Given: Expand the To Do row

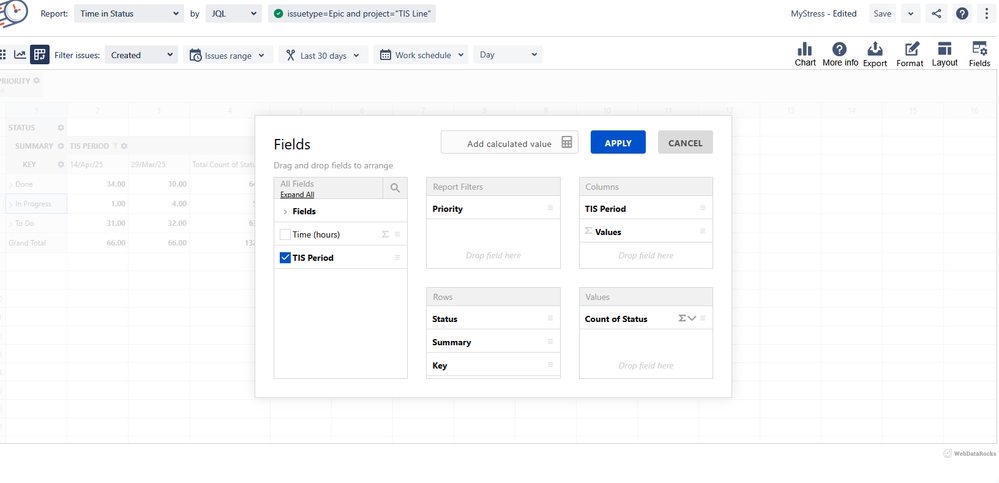Looking at the screenshot, I should (x=10, y=223).
